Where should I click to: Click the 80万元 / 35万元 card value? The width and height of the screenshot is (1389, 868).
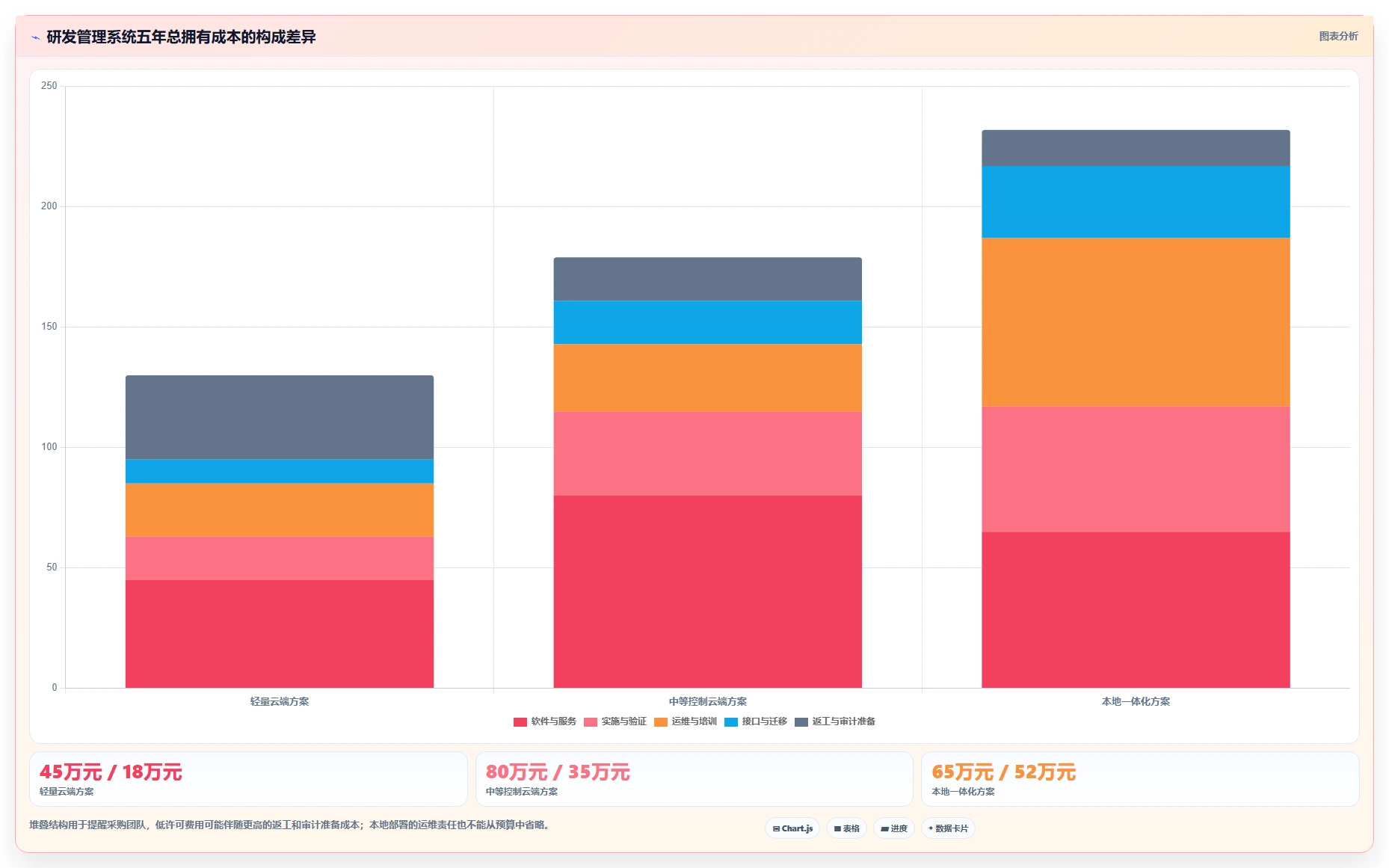point(558,772)
